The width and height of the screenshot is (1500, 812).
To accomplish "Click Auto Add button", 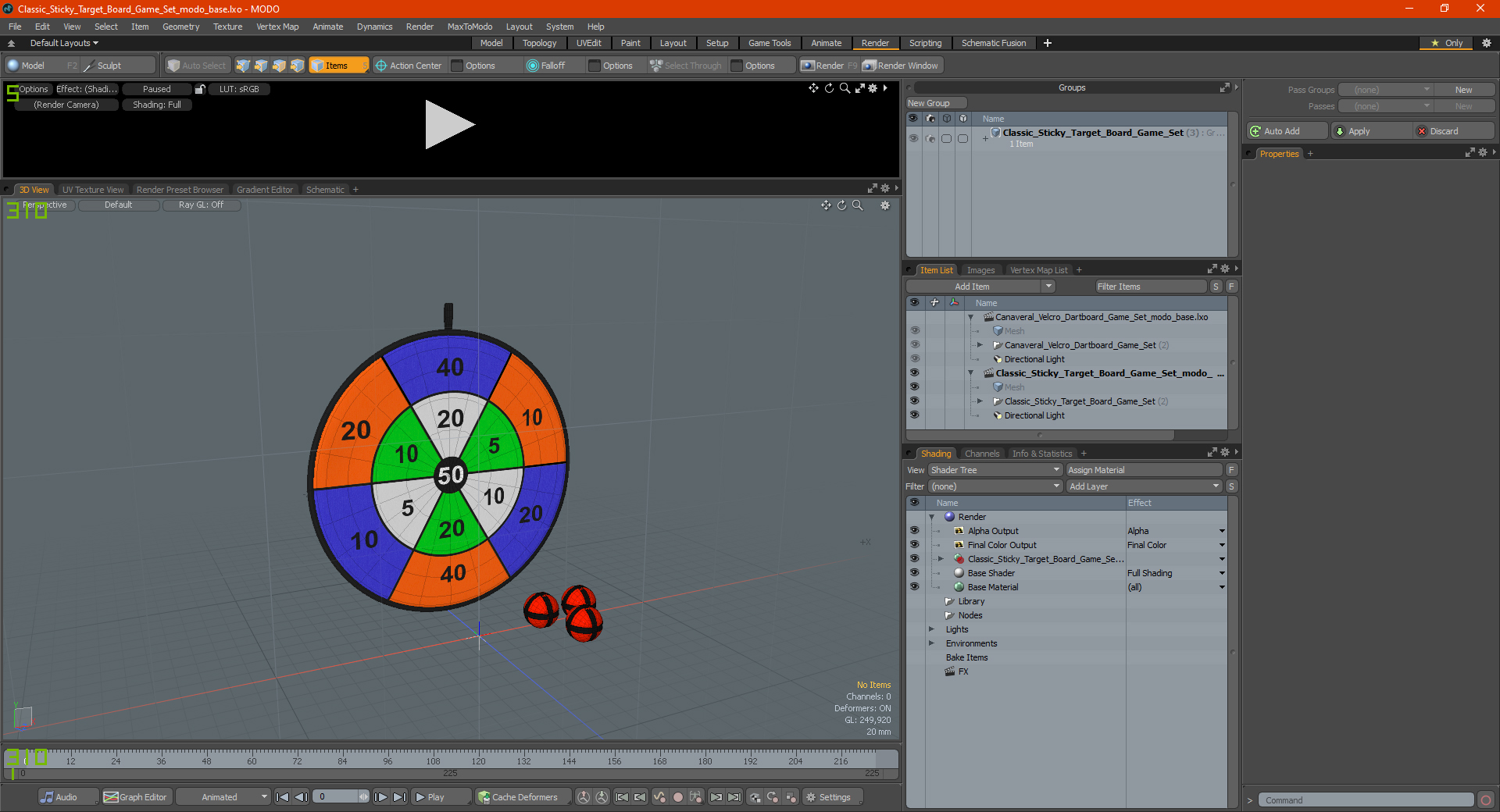I will coord(1287,131).
